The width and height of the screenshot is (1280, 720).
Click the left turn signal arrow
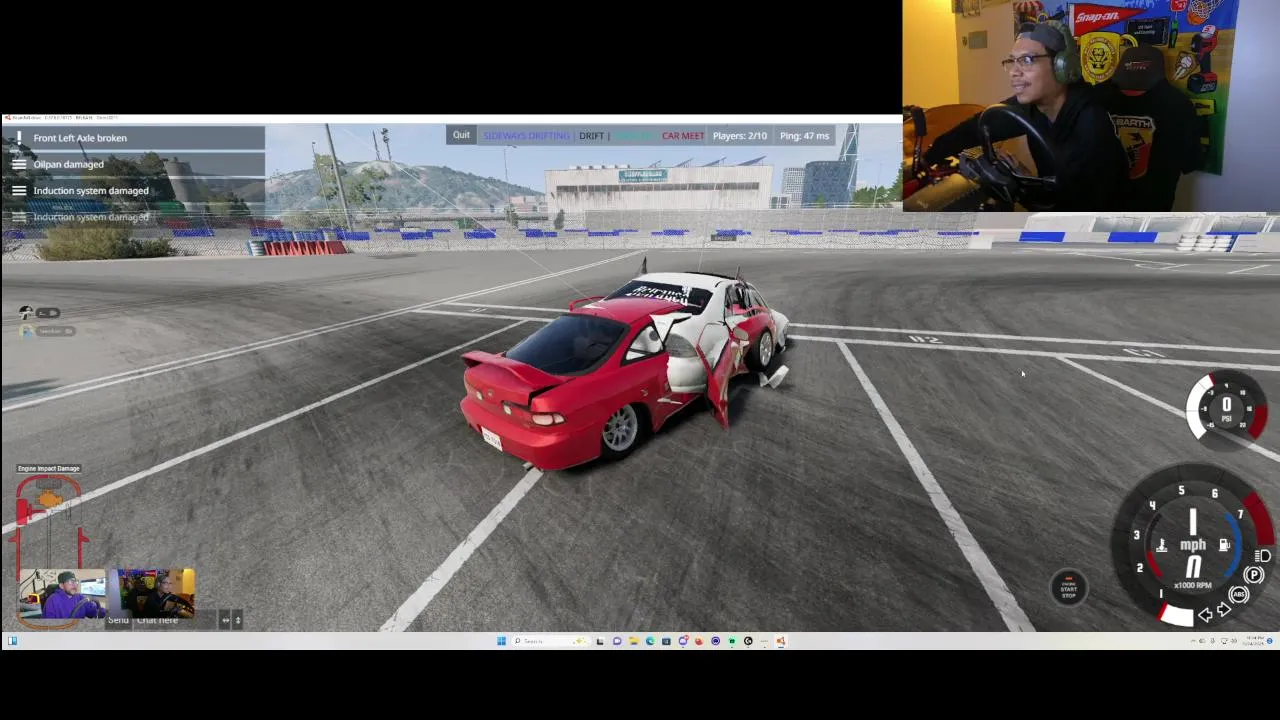tap(1206, 615)
